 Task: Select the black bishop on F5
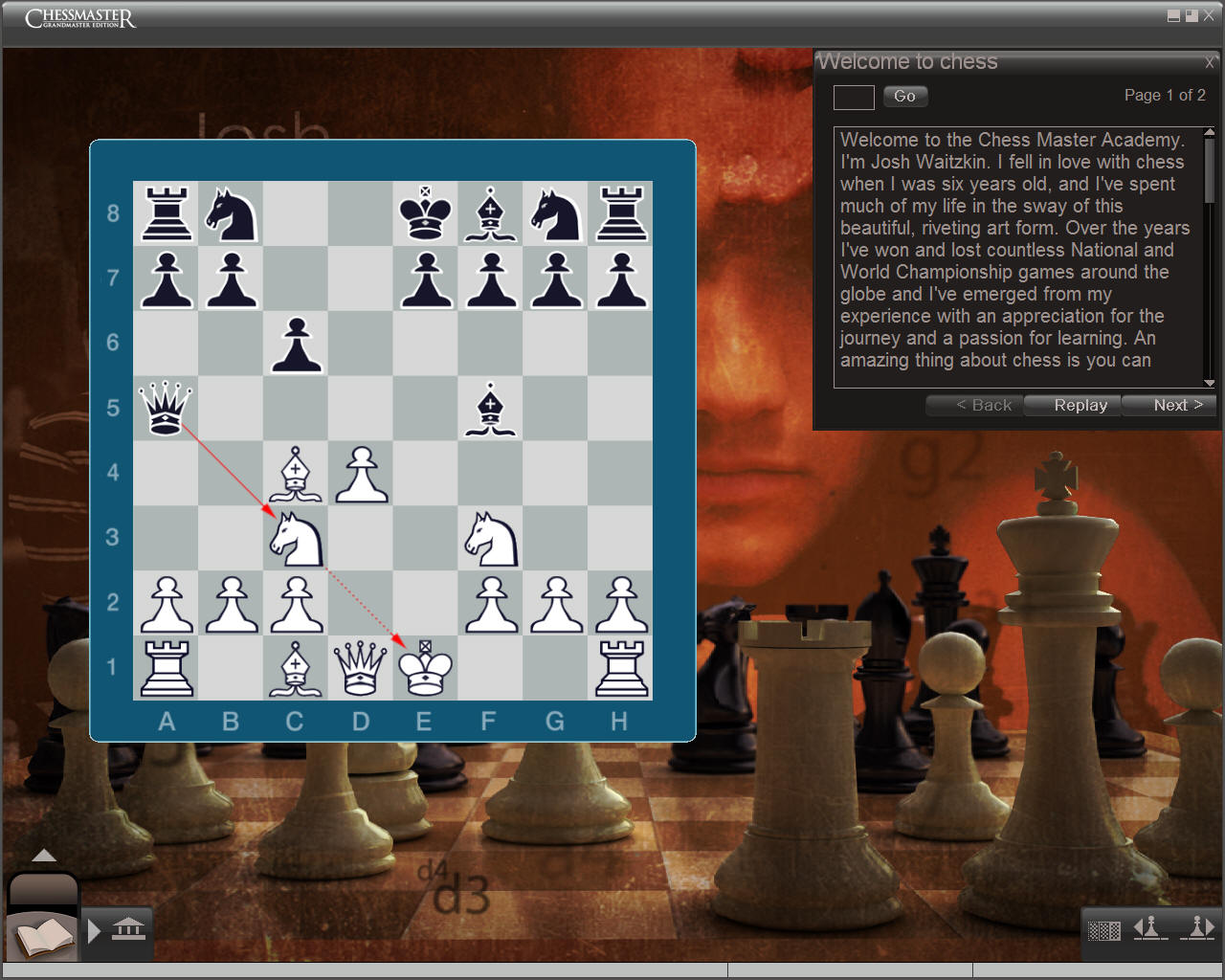(491, 409)
